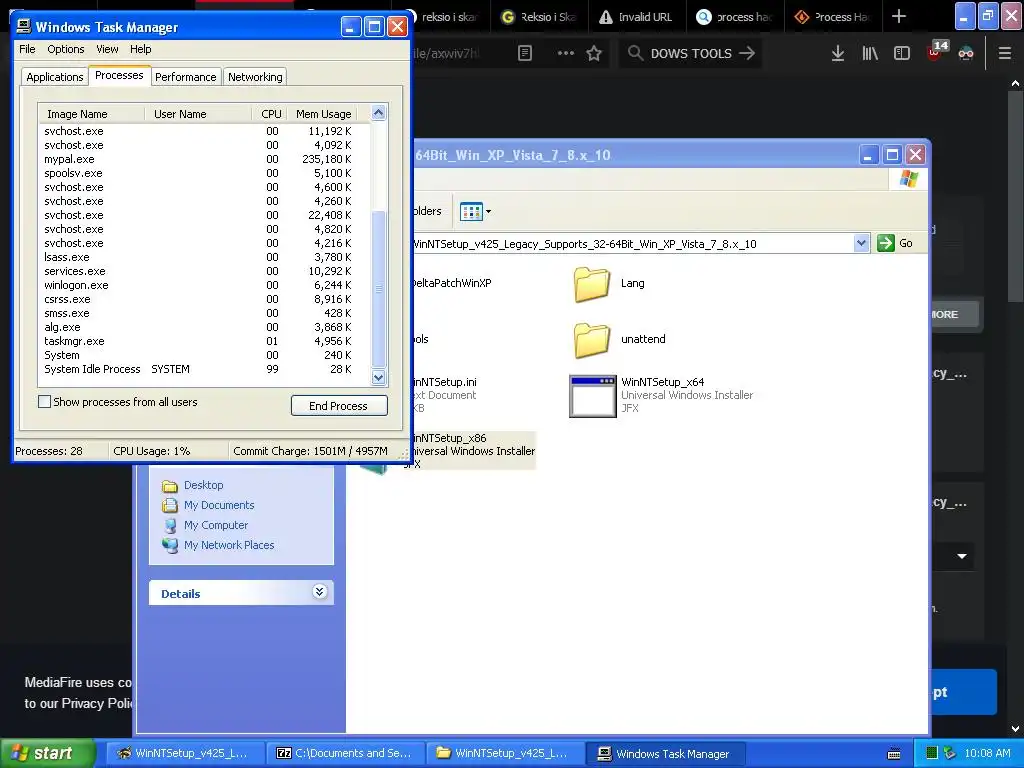Open the File menu in Task Manager
This screenshot has height=768, width=1024.
point(27,49)
